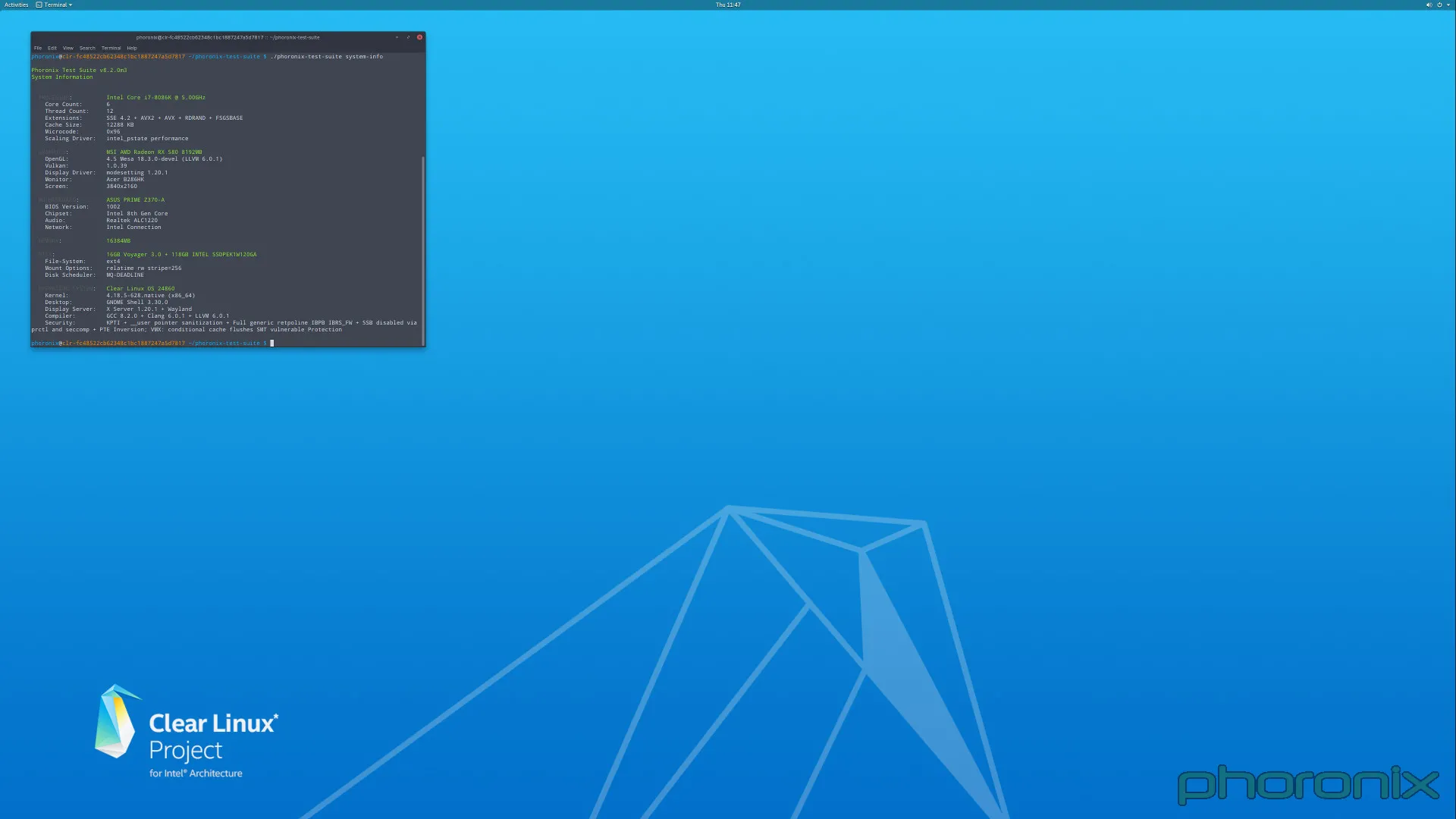Image resolution: width=1456 pixels, height=819 pixels.
Task: Click 'Clear Linux OS 24860' text
Action: pyautogui.click(x=140, y=288)
